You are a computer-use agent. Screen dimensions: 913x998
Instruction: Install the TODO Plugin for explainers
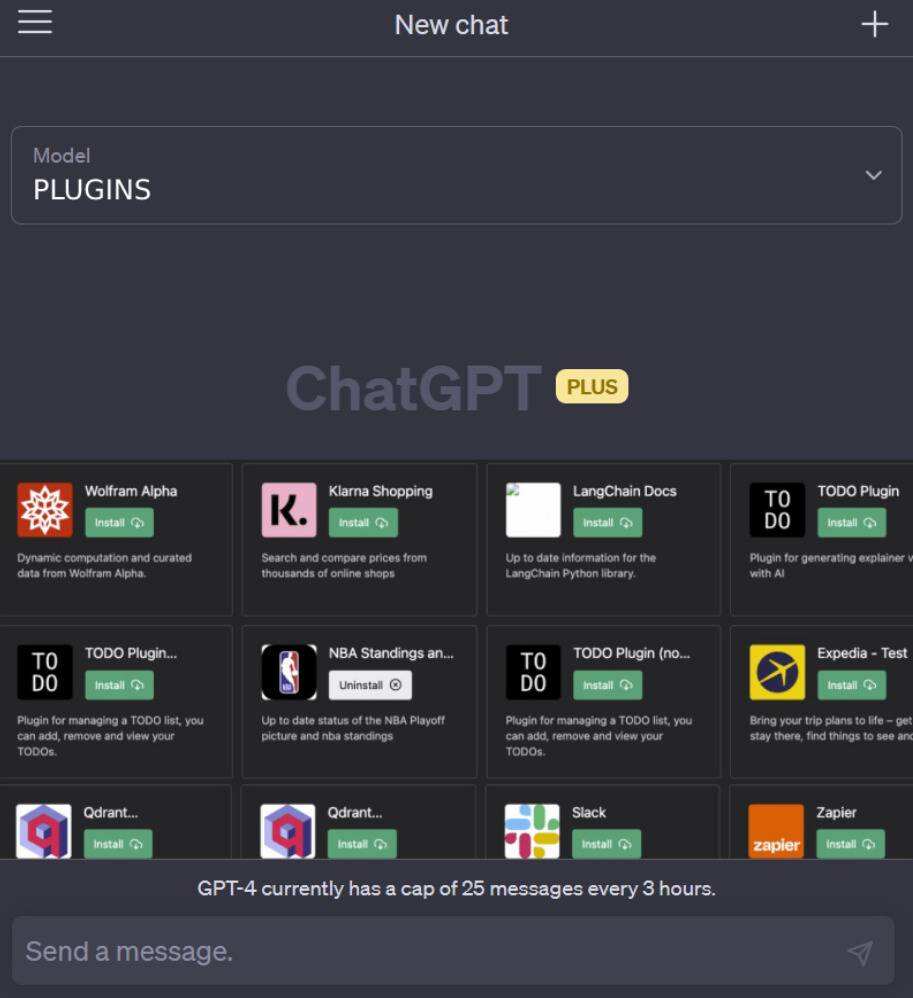tap(851, 523)
